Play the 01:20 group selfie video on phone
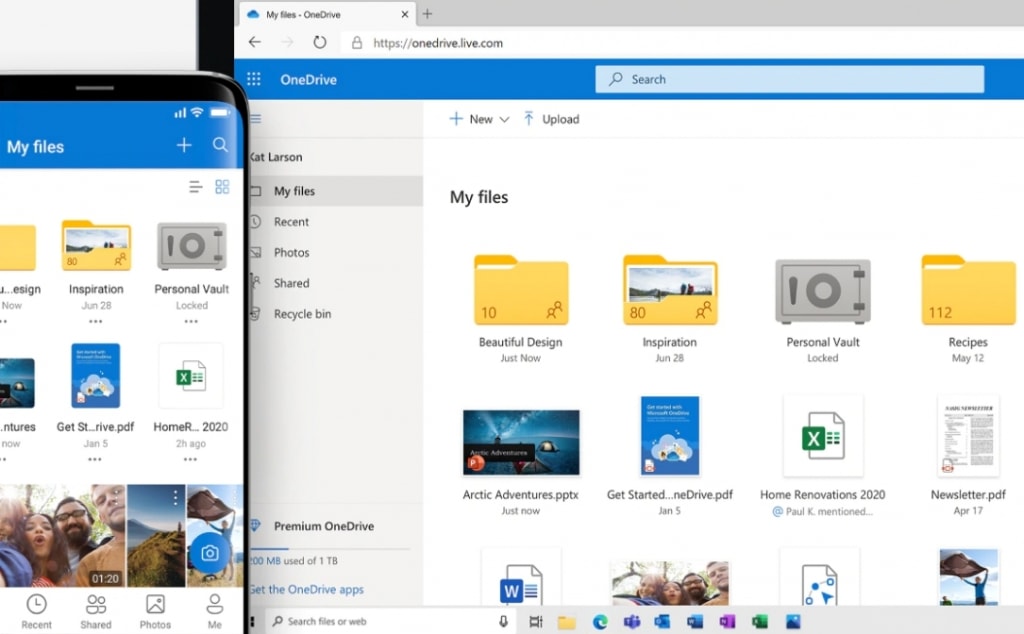Viewport: 1024px width, 634px height. coord(63,535)
